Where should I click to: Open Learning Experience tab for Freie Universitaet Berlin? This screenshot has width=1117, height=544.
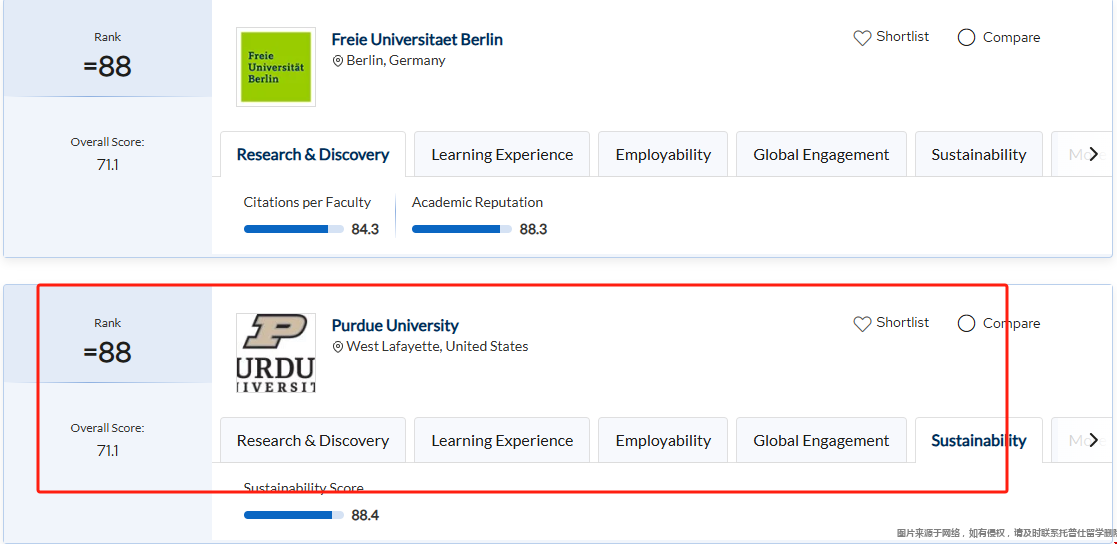pos(502,155)
